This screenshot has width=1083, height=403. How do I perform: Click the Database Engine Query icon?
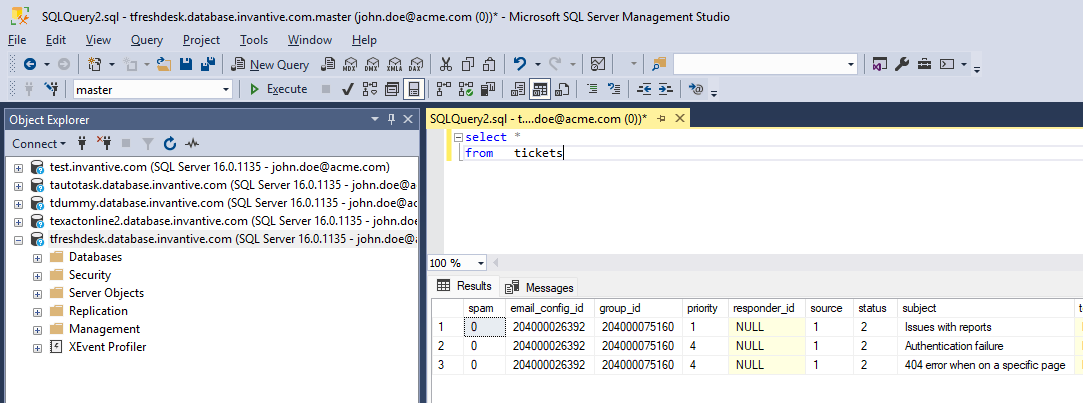(x=329, y=64)
